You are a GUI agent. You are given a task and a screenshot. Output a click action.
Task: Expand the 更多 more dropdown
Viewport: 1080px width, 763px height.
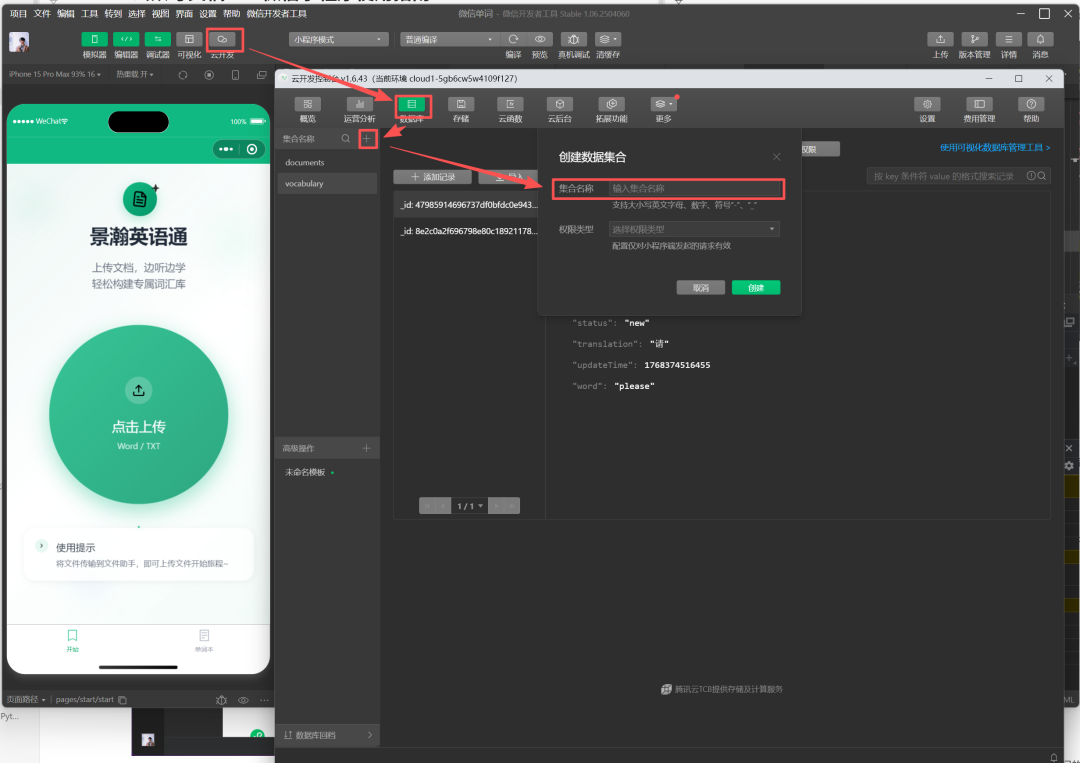(x=663, y=109)
